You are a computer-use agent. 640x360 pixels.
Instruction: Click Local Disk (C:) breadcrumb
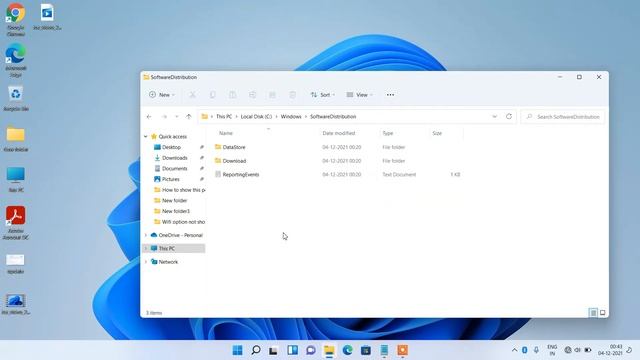256,117
